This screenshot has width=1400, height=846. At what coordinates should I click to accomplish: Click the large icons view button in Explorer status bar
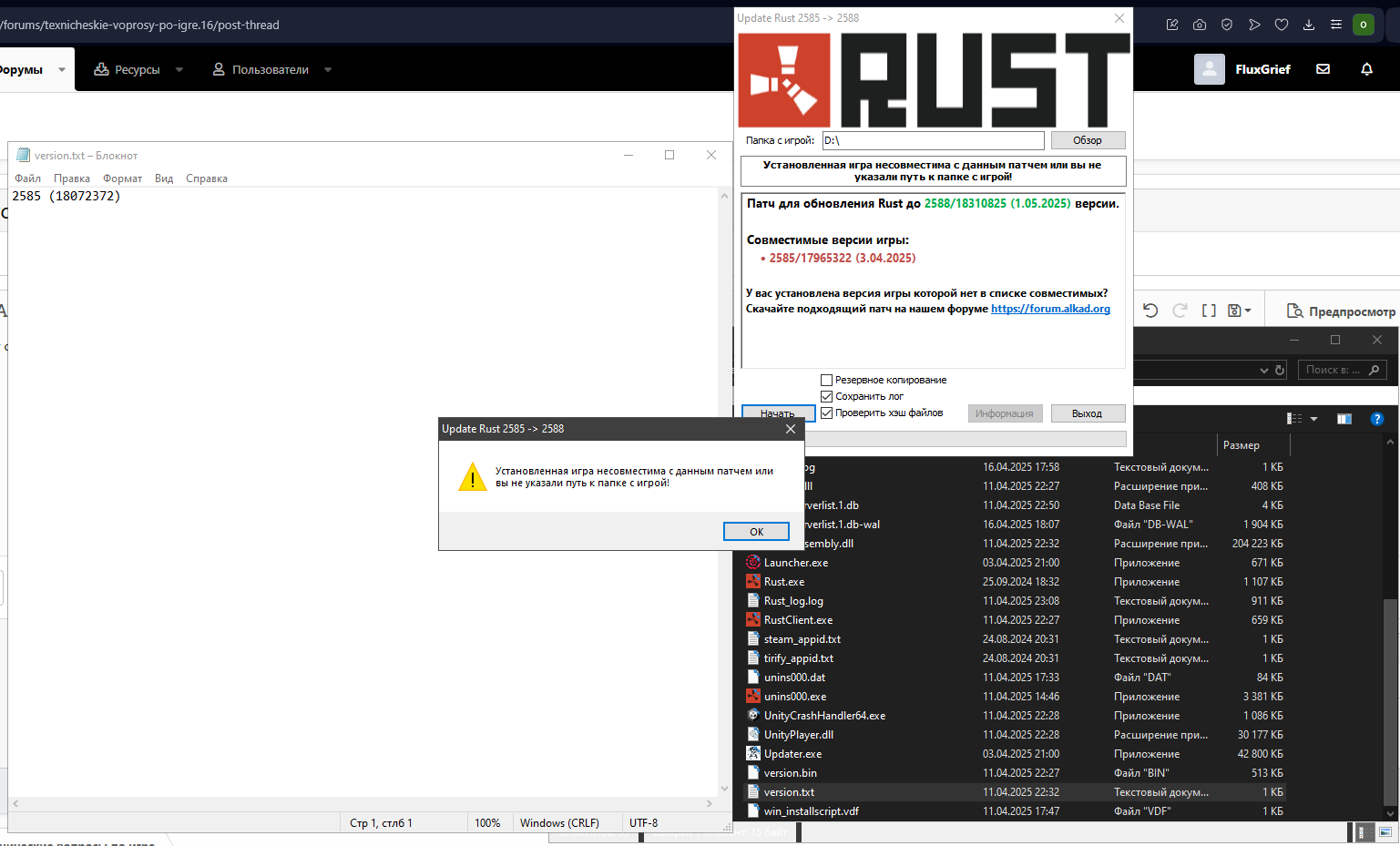click(1385, 832)
